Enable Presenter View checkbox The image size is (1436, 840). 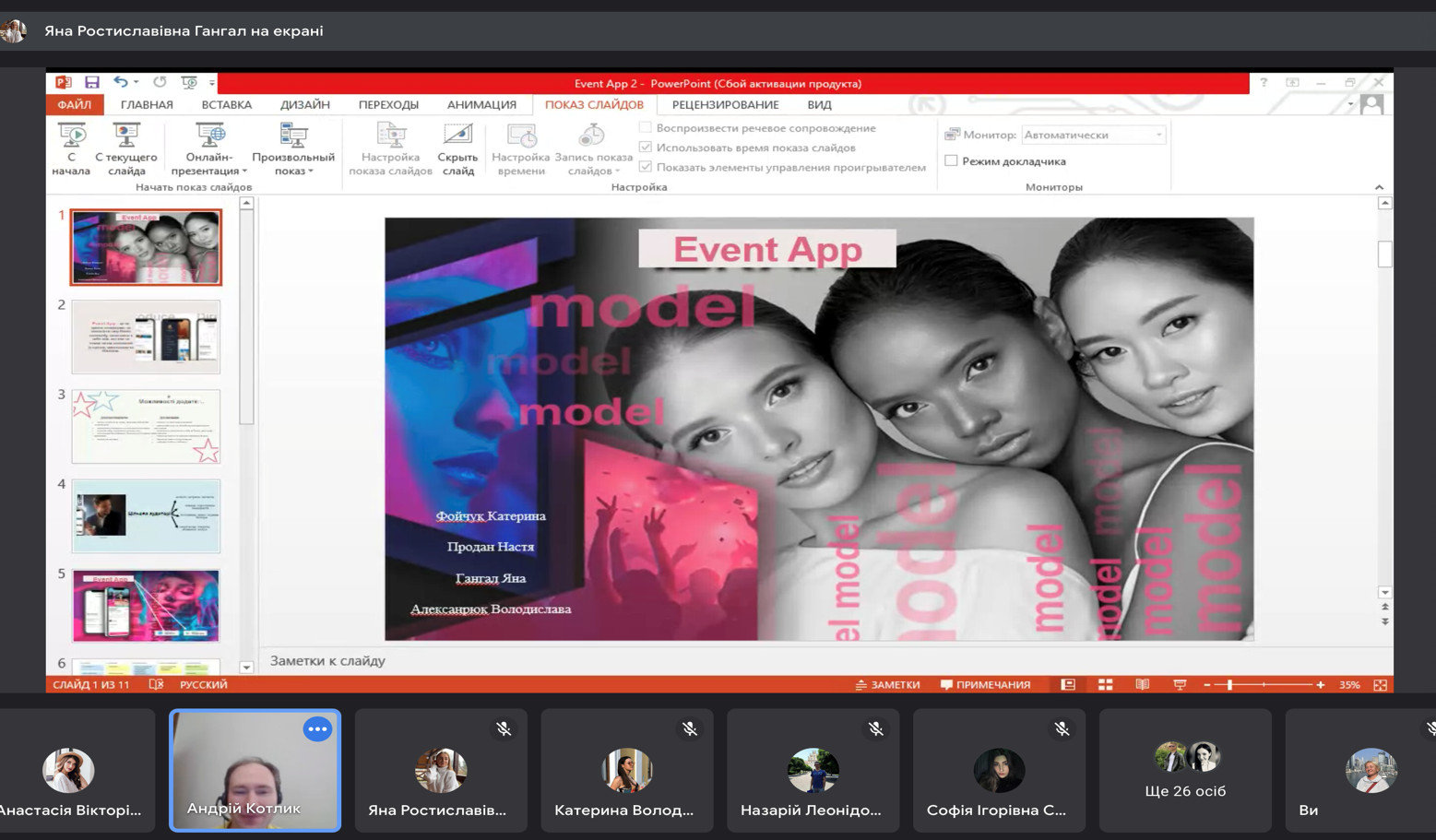tap(951, 161)
